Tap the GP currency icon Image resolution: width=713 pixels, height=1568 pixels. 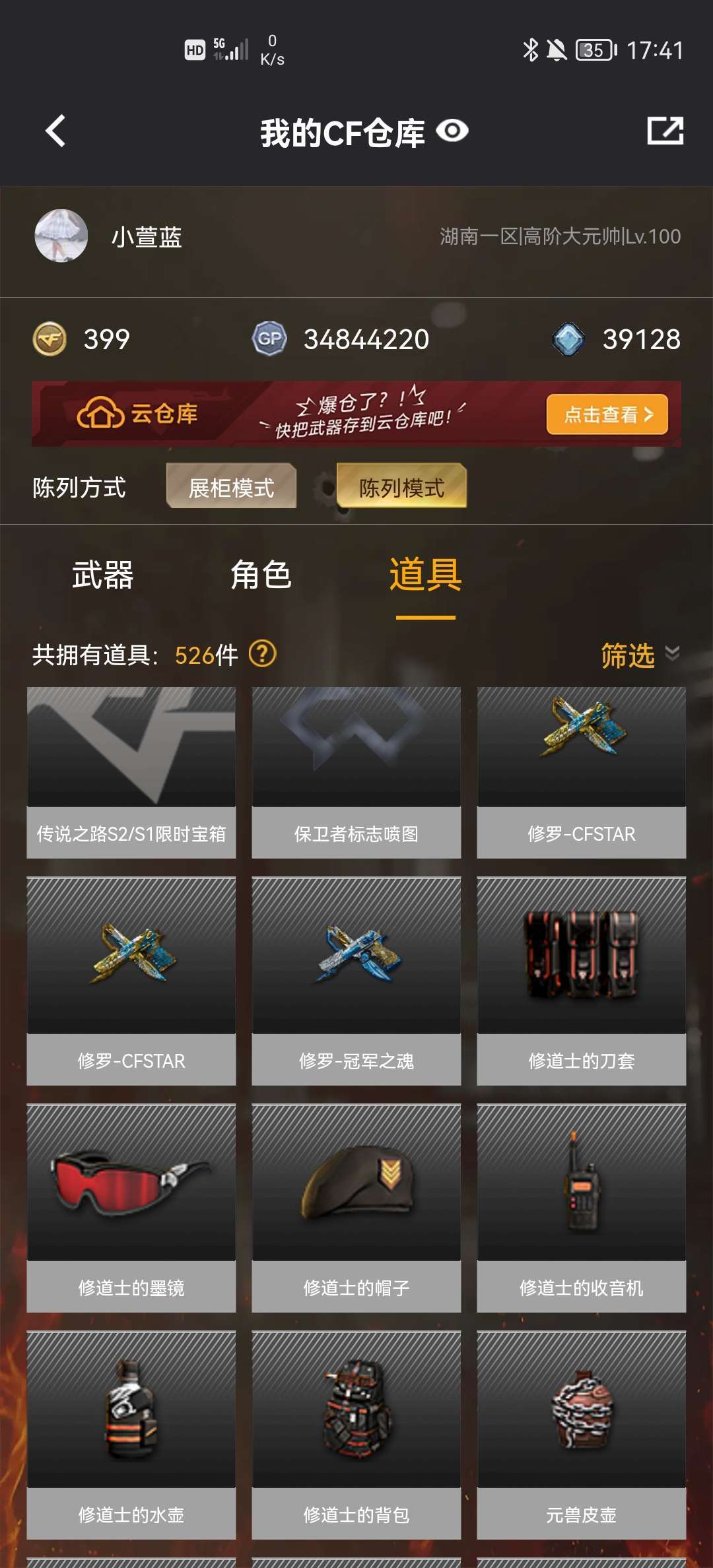click(269, 339)
